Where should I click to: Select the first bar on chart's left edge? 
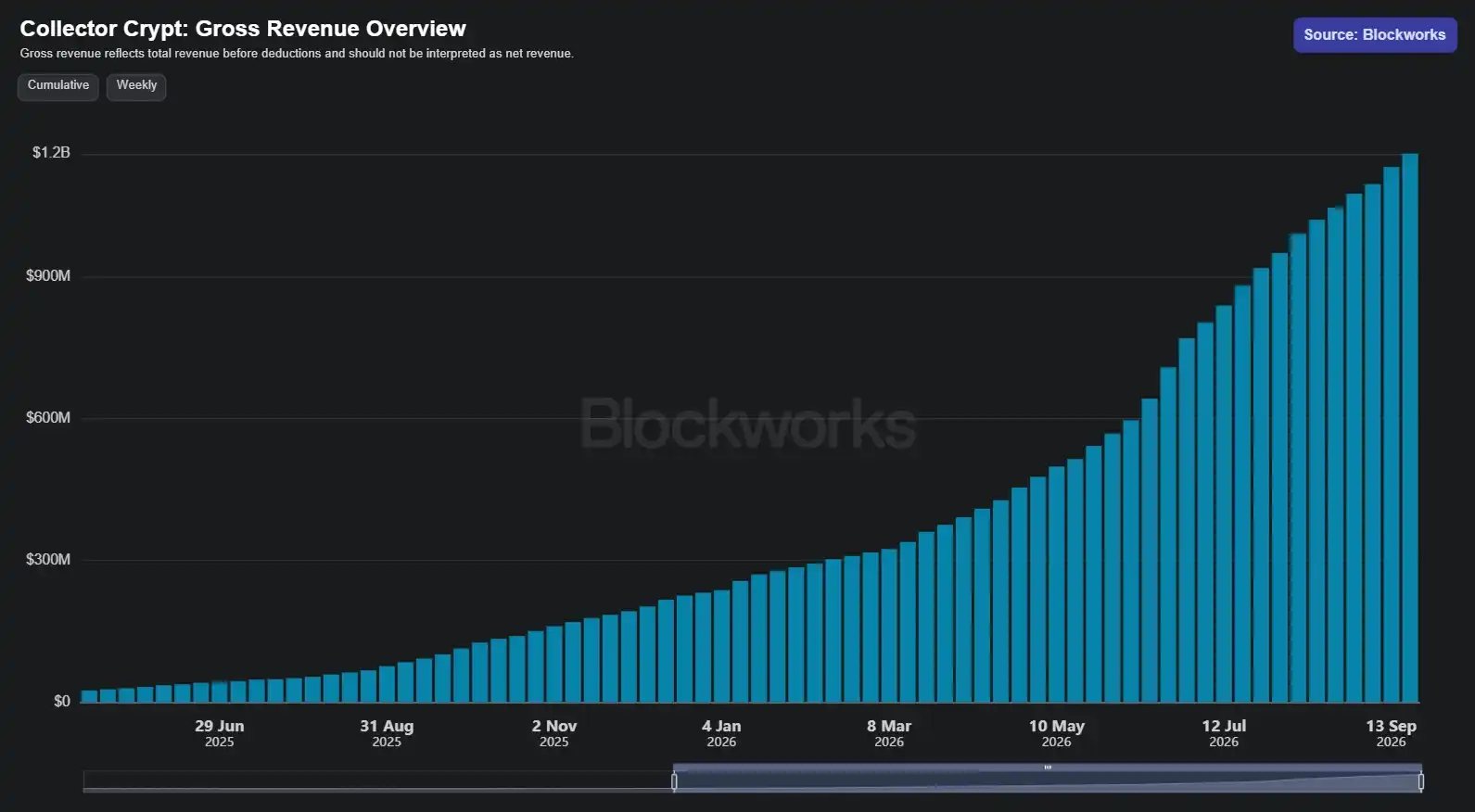(x=89, y=696)
